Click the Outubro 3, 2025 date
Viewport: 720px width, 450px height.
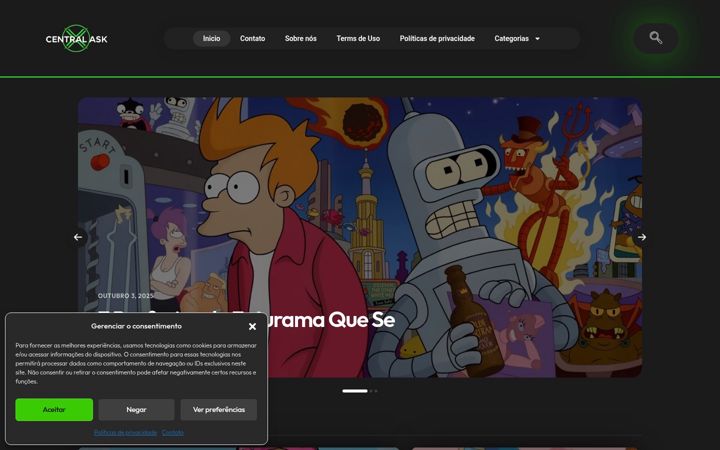tap(125, 296)
